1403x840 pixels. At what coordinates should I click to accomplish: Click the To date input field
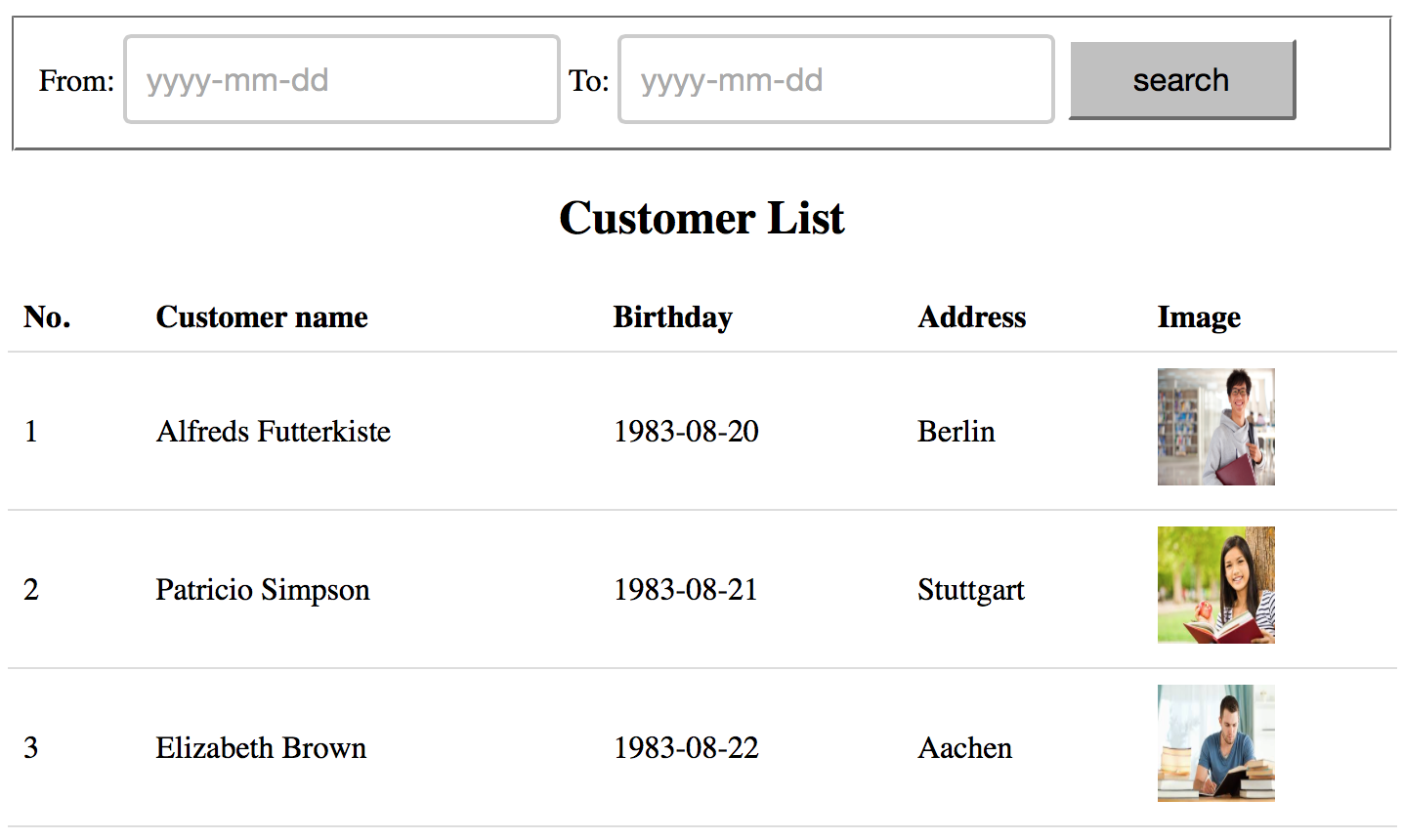click(x=835, y=80)
